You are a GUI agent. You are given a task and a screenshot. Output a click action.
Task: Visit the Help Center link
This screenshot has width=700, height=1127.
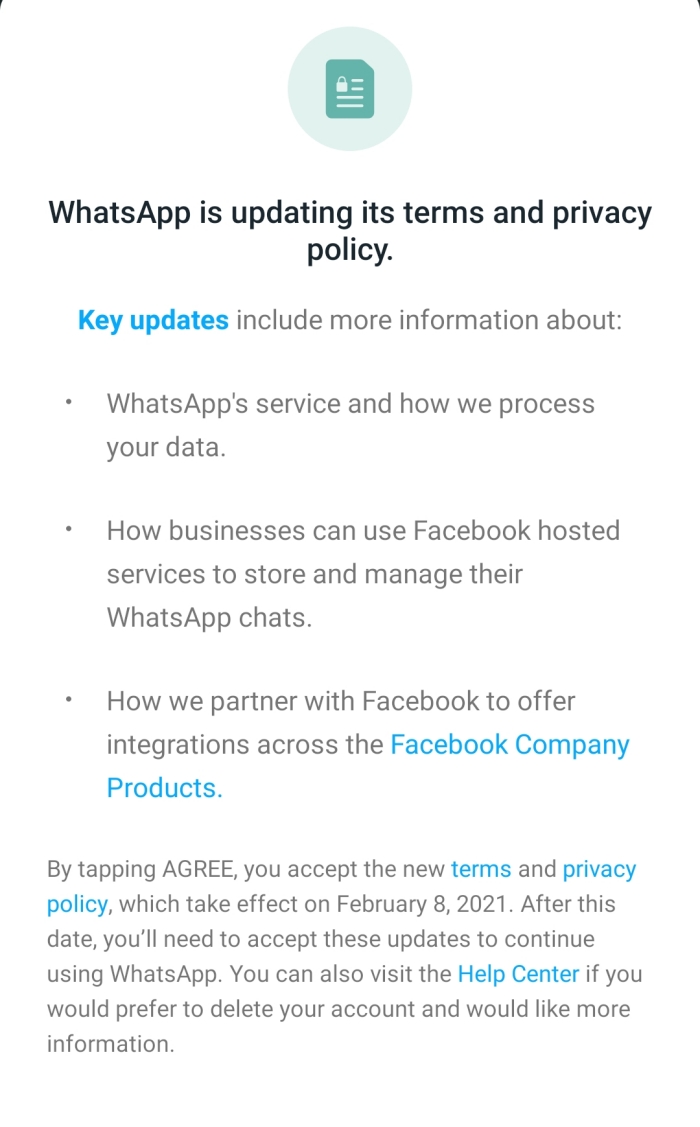click(x=518, y=974)
